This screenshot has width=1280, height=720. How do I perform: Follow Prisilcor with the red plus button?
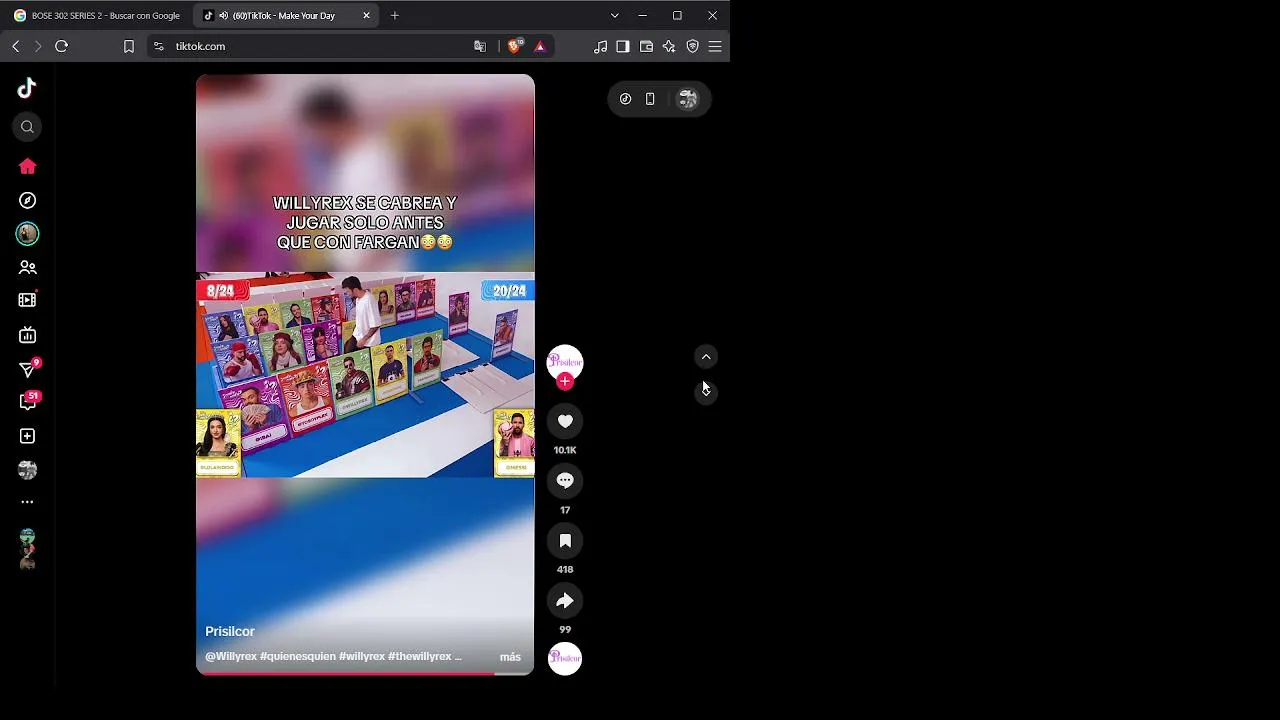click(x=565, y=381)
